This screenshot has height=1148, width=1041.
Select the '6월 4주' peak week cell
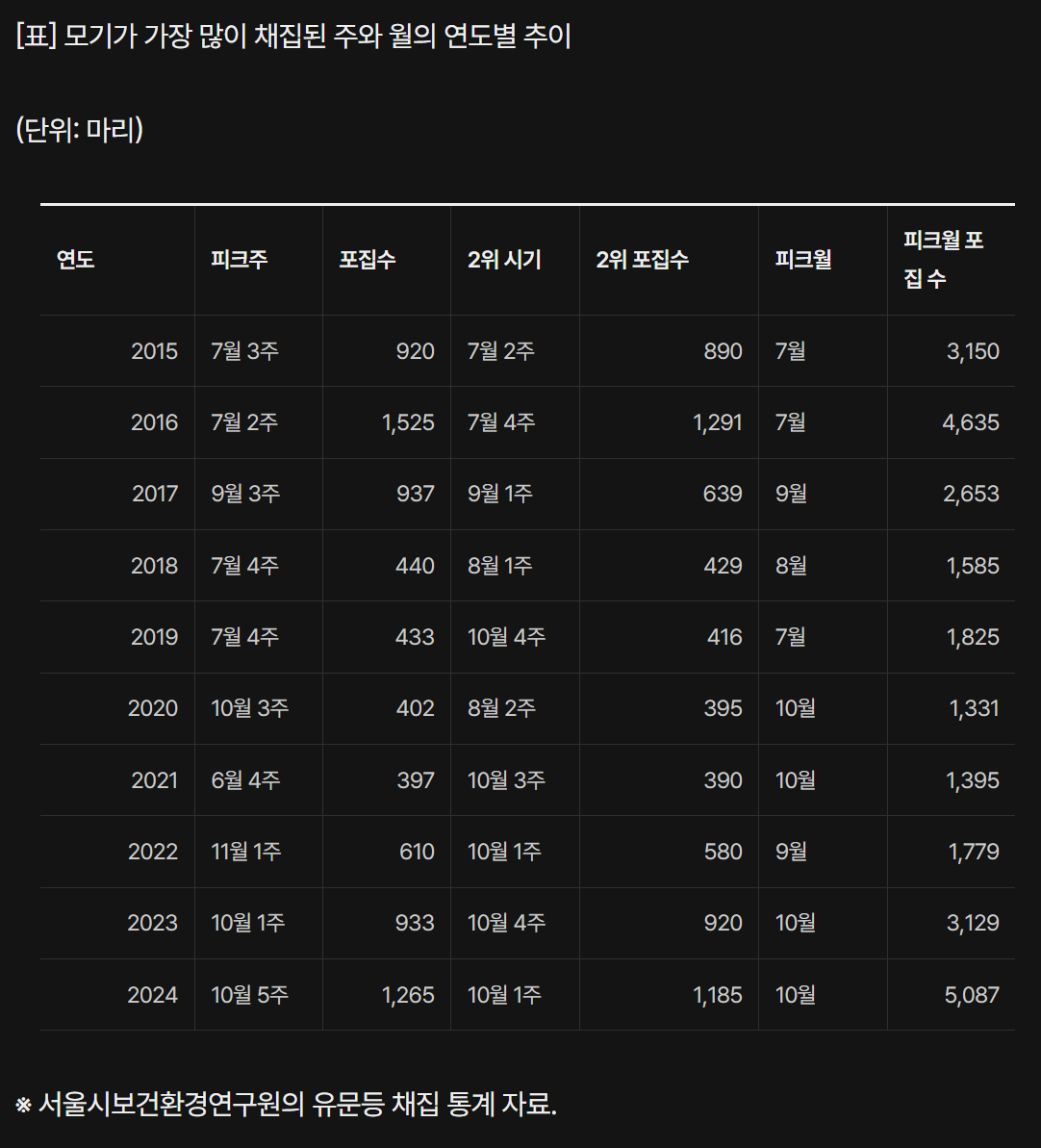tap(245, 780)
